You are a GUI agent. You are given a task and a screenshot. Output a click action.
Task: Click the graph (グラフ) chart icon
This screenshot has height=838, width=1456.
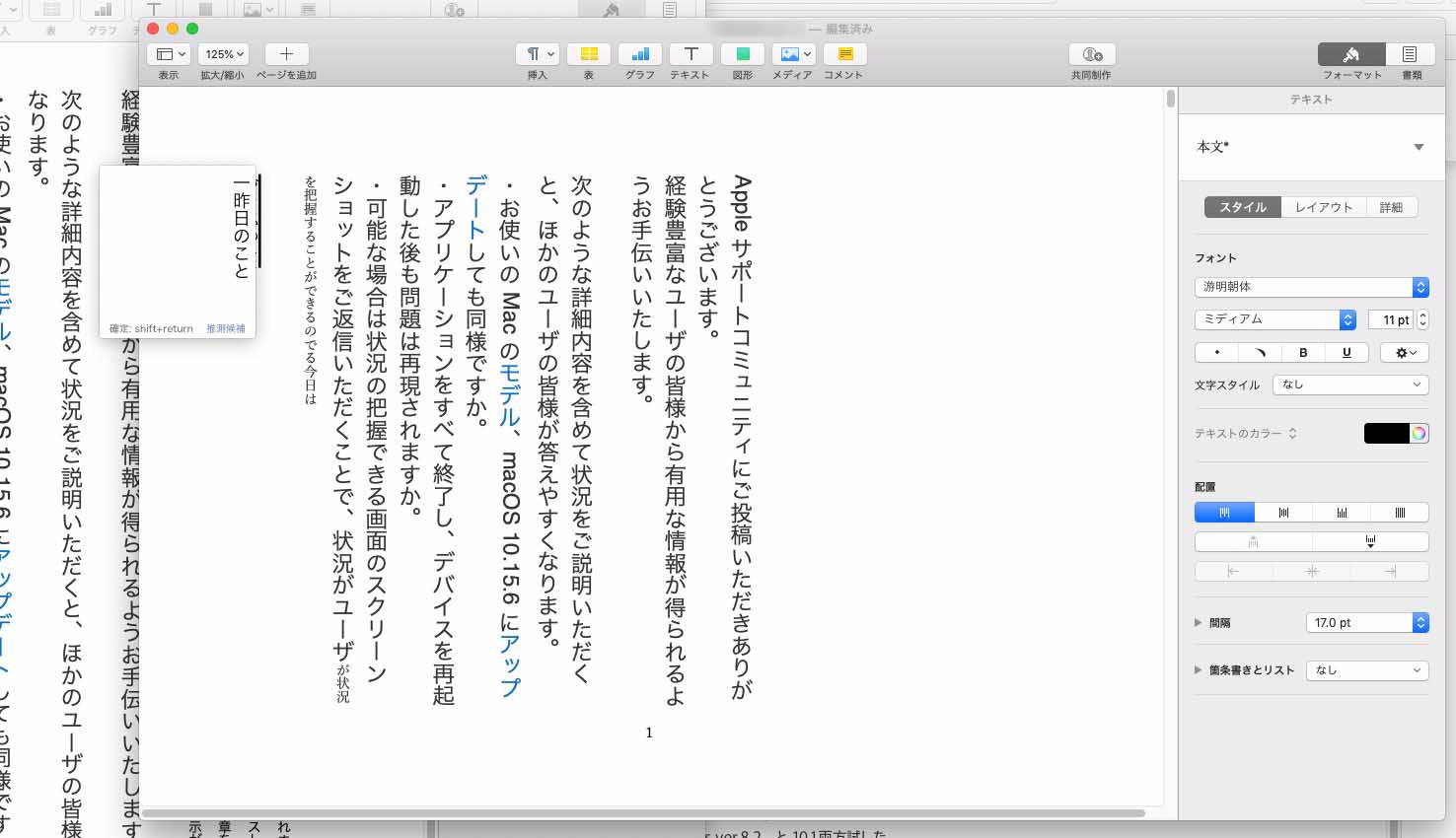(639, 54)
